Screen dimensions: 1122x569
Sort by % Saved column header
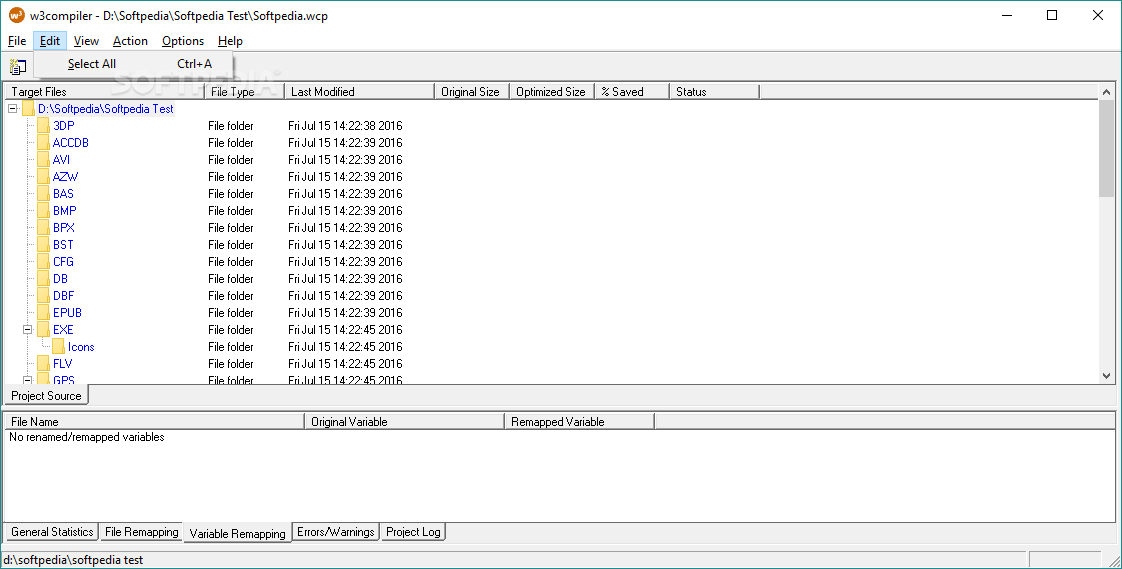pos(631,92)
